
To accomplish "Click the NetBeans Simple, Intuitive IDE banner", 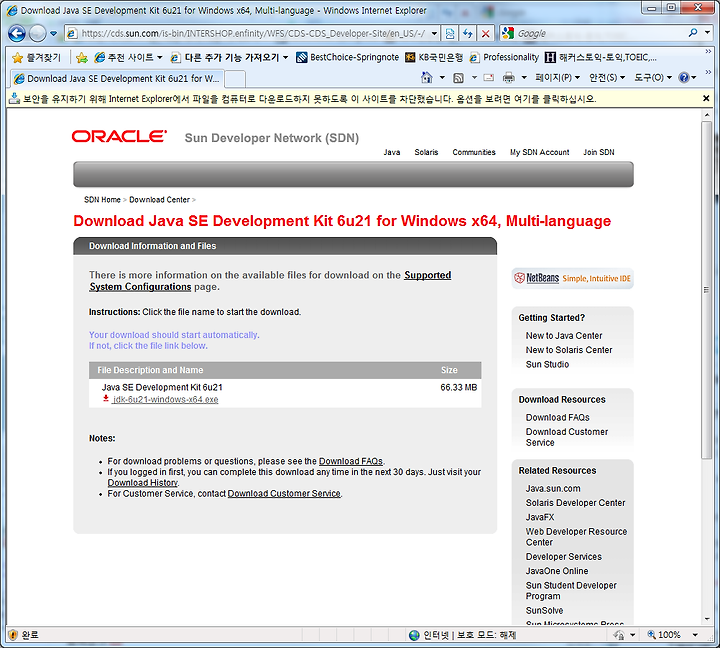I will pyautogui.click(x=572, y=278).
